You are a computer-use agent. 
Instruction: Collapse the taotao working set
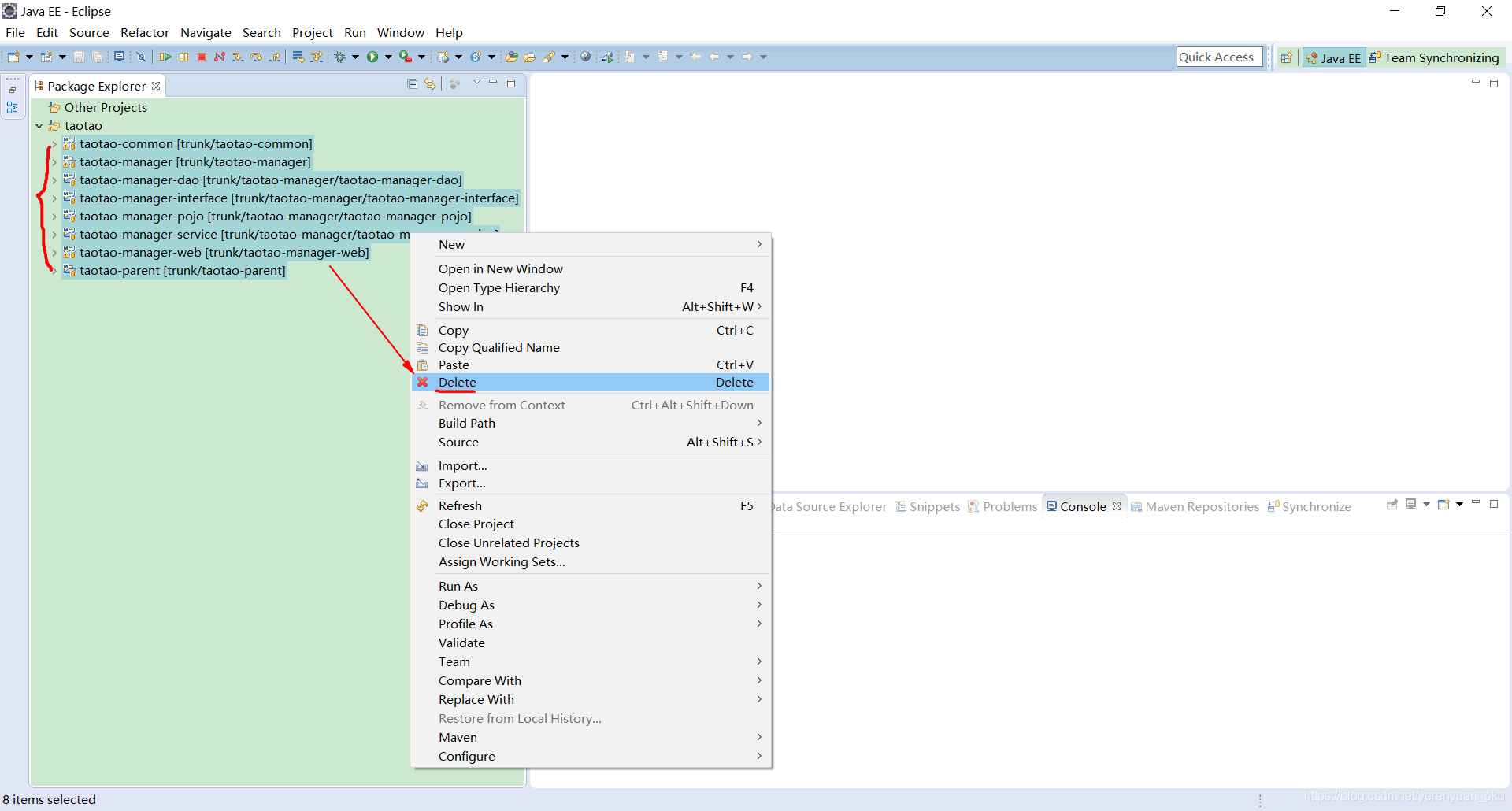39,126
